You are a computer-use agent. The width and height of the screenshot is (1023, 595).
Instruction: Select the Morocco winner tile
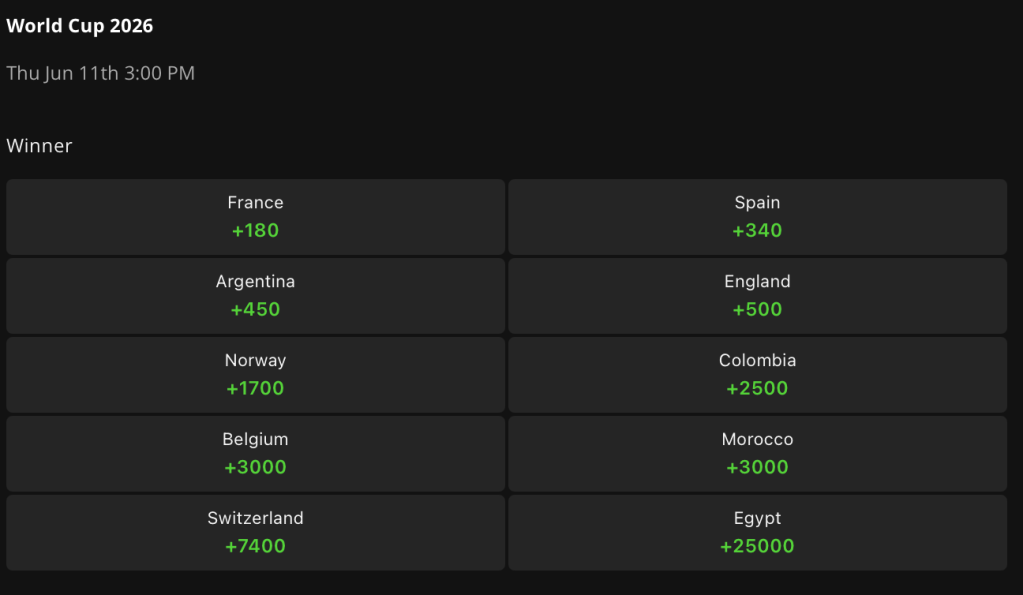[757, 453]
